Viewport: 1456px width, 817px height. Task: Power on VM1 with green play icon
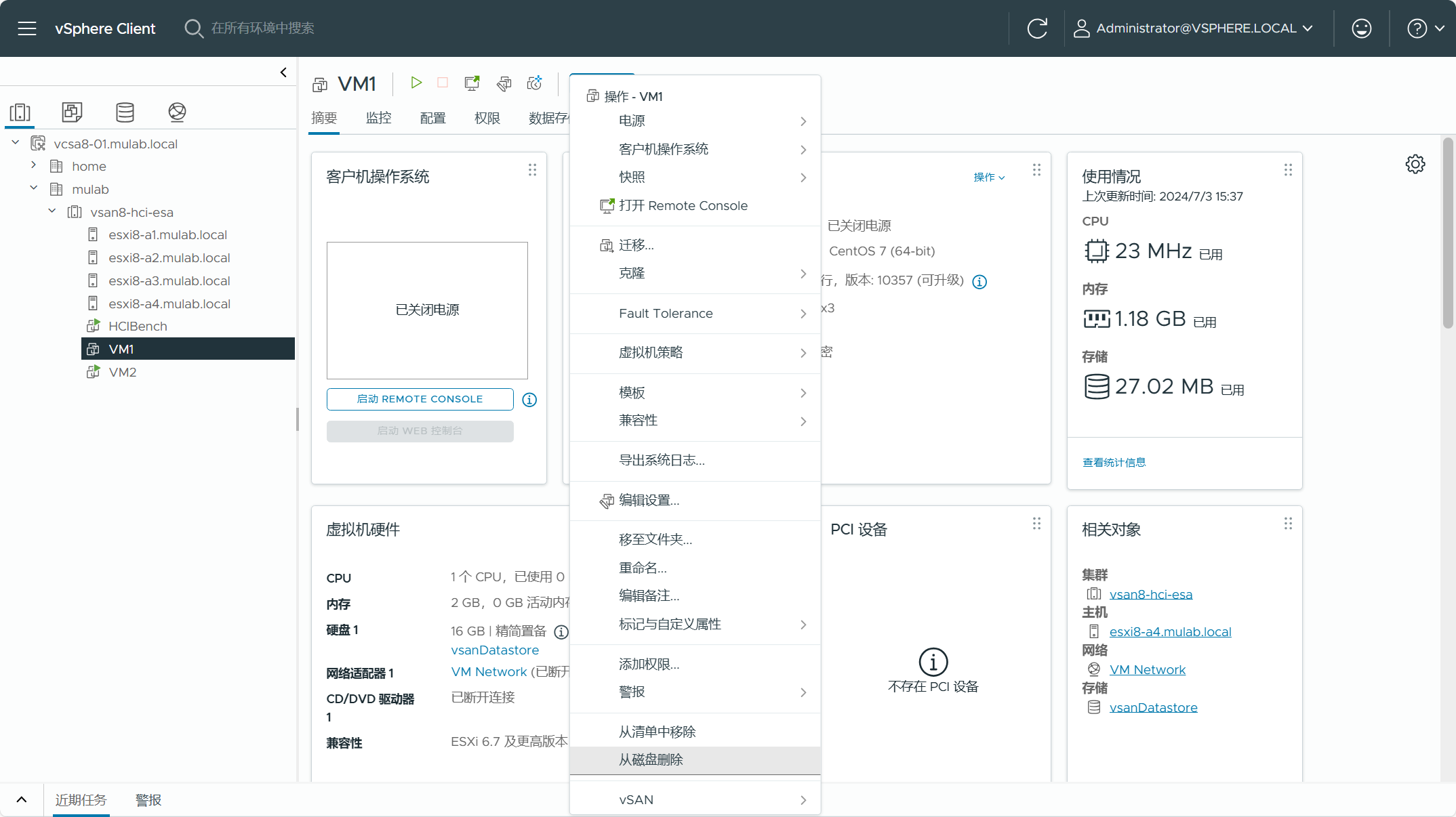pyautogui.click(x=416, y=83)
